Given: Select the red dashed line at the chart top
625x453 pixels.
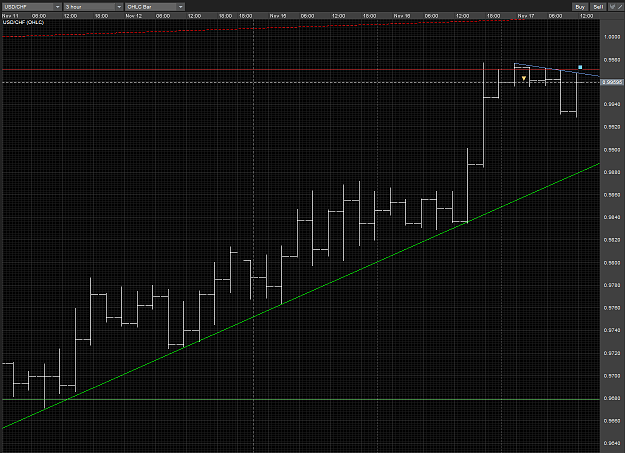Looking at the screenshot, I should [263, 28].
